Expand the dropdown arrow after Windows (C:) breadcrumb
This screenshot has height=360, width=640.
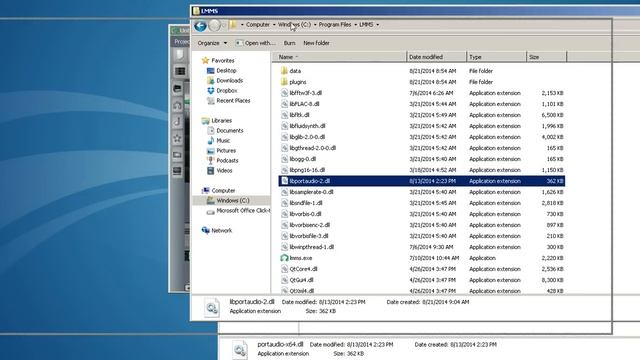(315, 25)
